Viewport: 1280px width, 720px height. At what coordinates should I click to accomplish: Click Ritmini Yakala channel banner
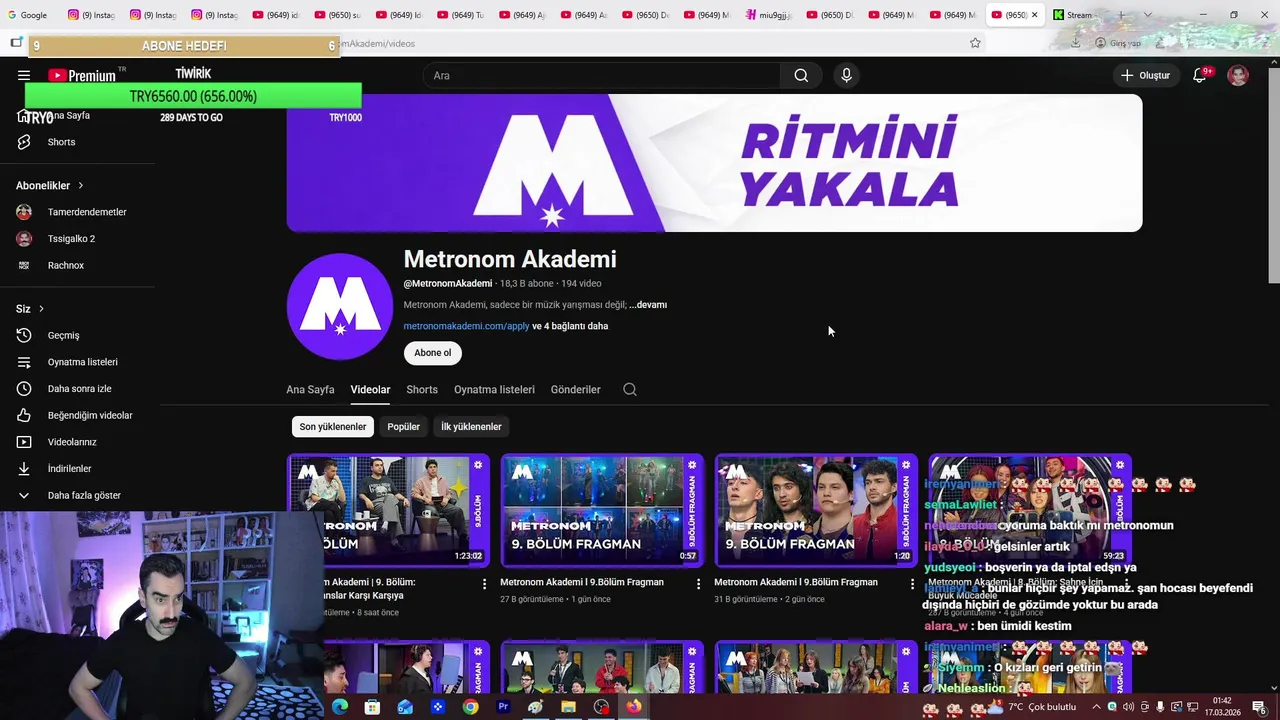pyautogui.click(x=714, y=163)
